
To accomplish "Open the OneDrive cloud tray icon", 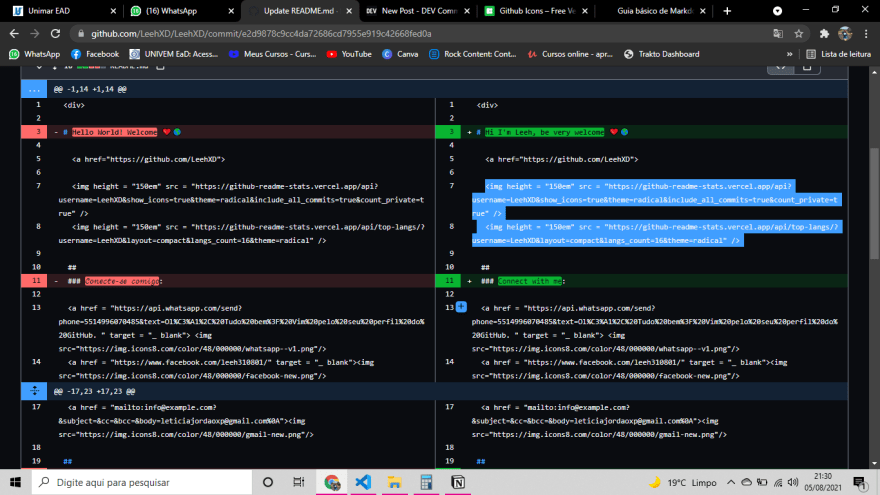I will click(x=746, y=482).
